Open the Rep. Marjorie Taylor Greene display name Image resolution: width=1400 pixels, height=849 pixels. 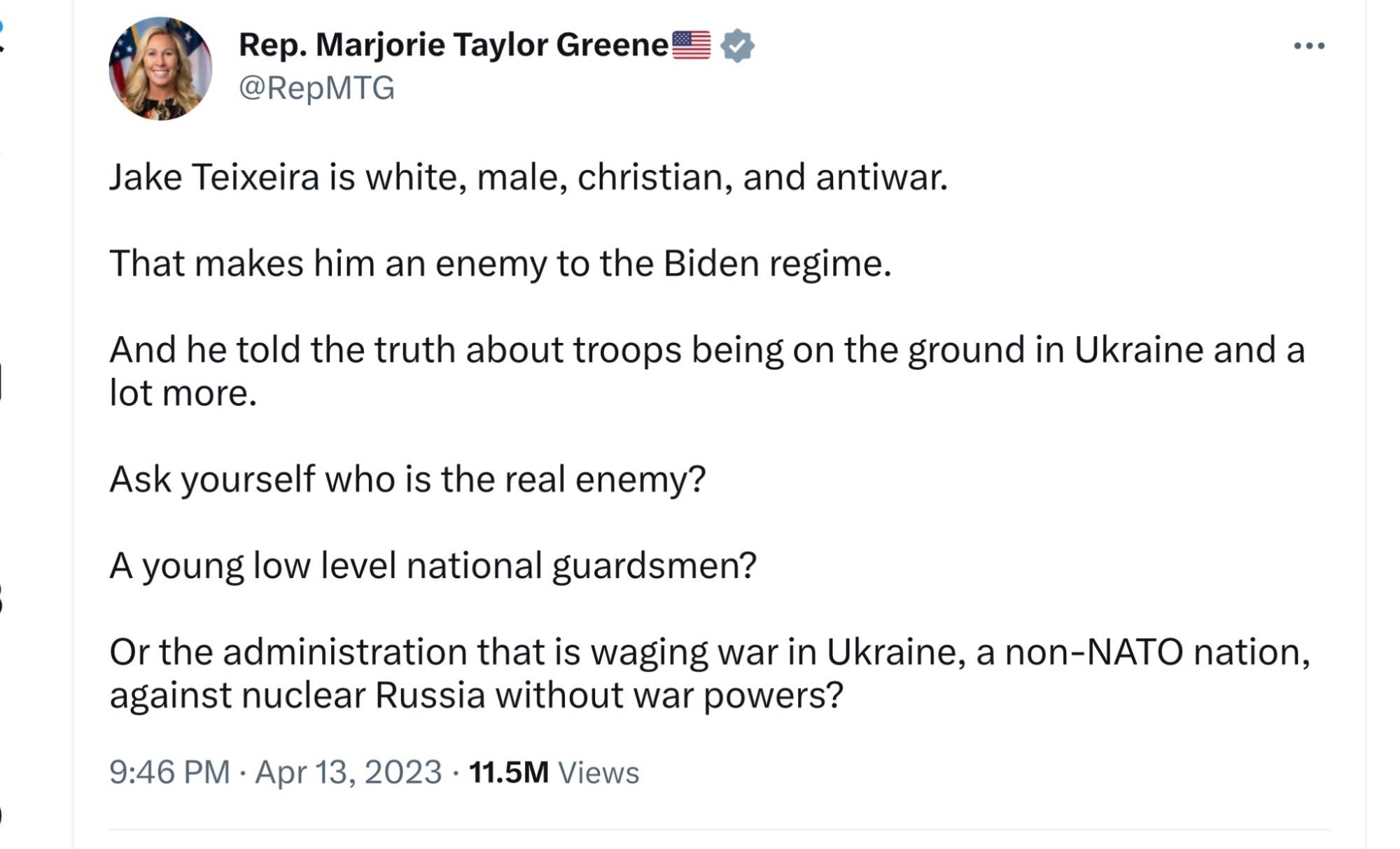[x=454, y=45]
